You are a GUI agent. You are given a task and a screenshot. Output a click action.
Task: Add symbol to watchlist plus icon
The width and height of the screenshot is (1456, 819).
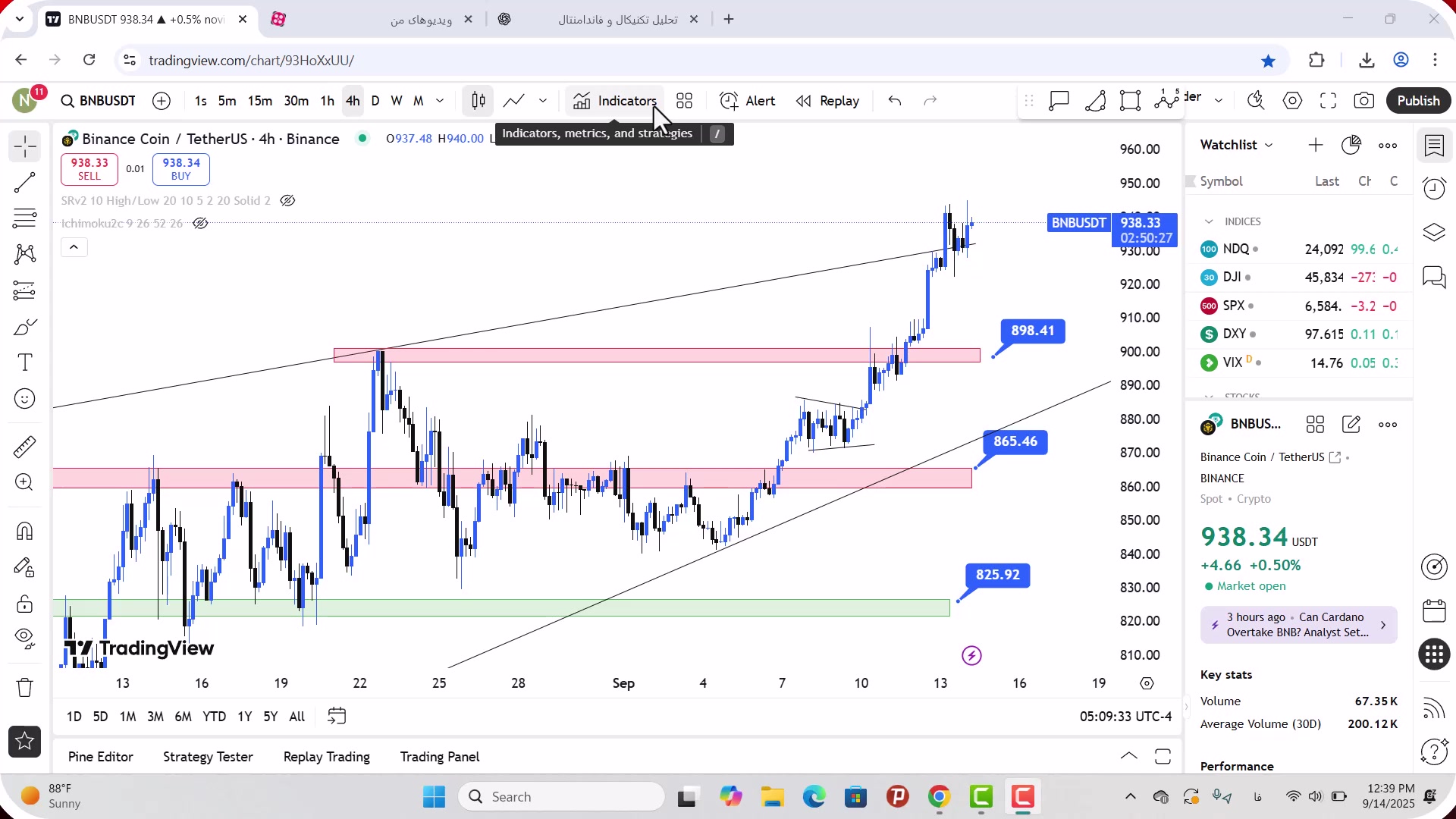click(x=1316, y=145)
